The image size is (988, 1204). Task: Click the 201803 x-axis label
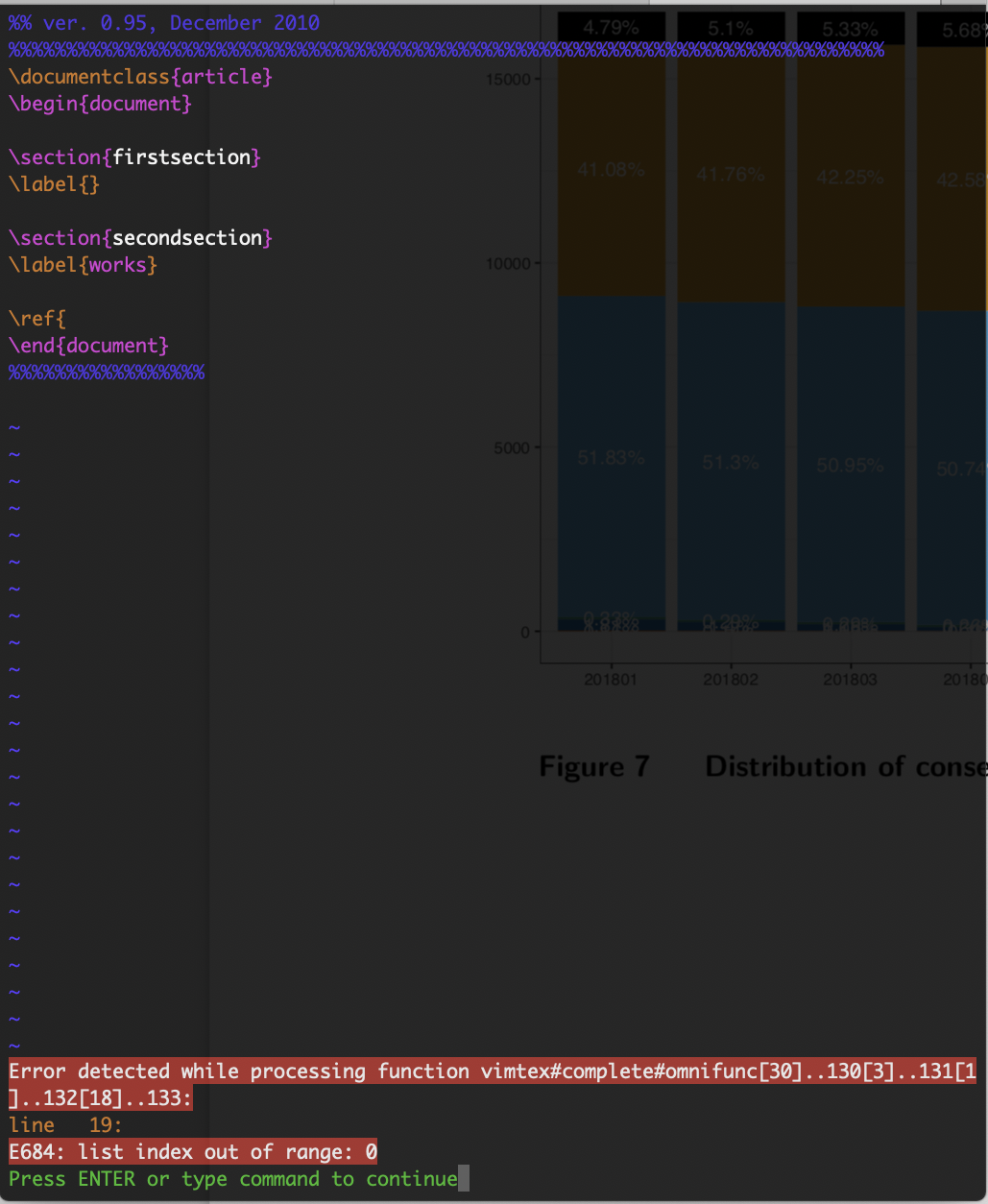click(850, 680)
